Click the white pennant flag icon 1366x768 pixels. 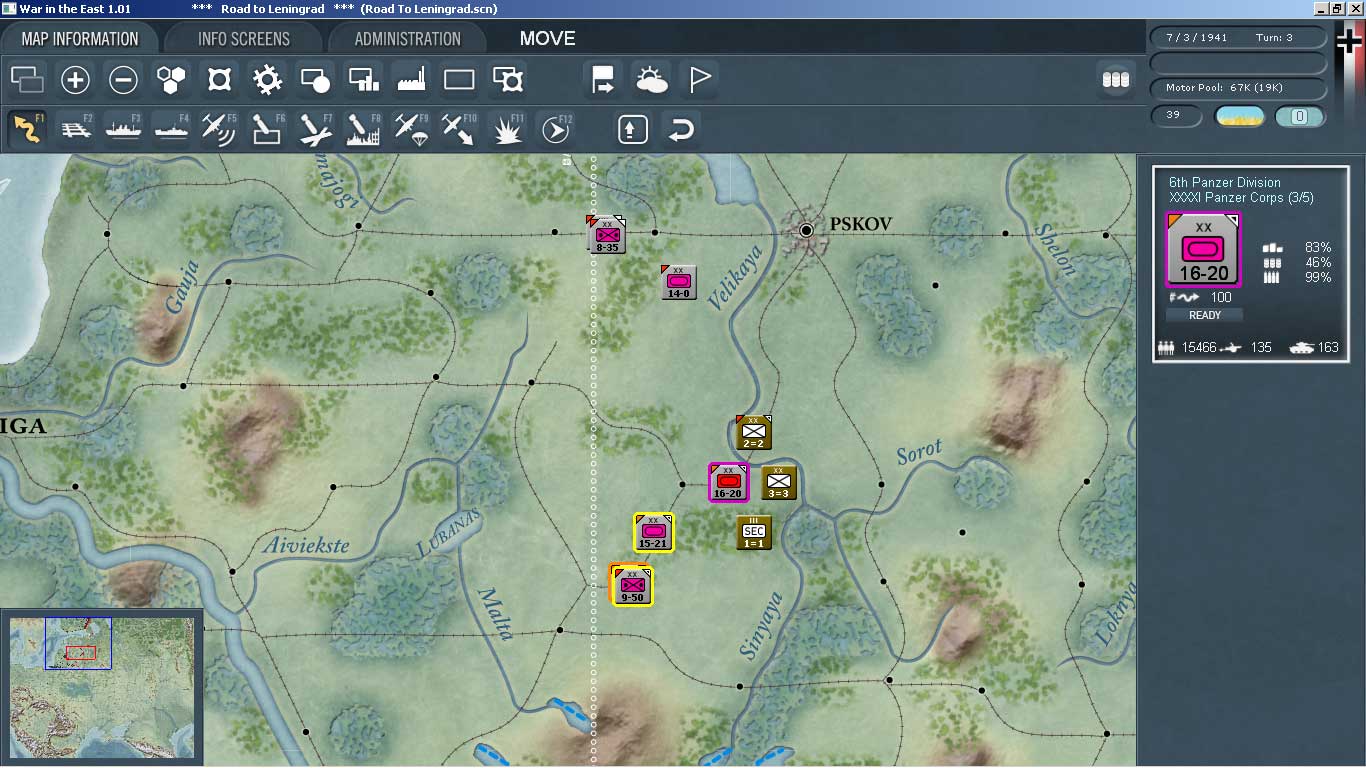coord(699,79)
